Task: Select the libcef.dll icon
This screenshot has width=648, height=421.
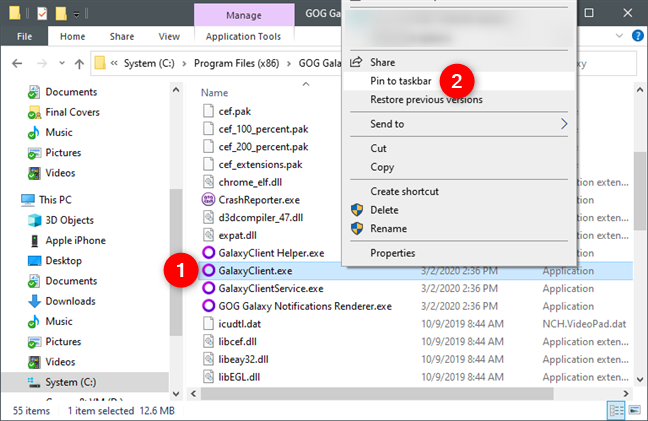Action: coord(208,342)
